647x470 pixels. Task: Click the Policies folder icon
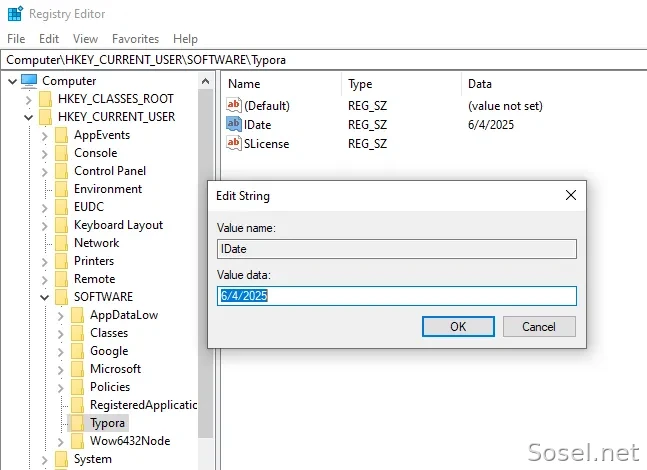[78, 387]
